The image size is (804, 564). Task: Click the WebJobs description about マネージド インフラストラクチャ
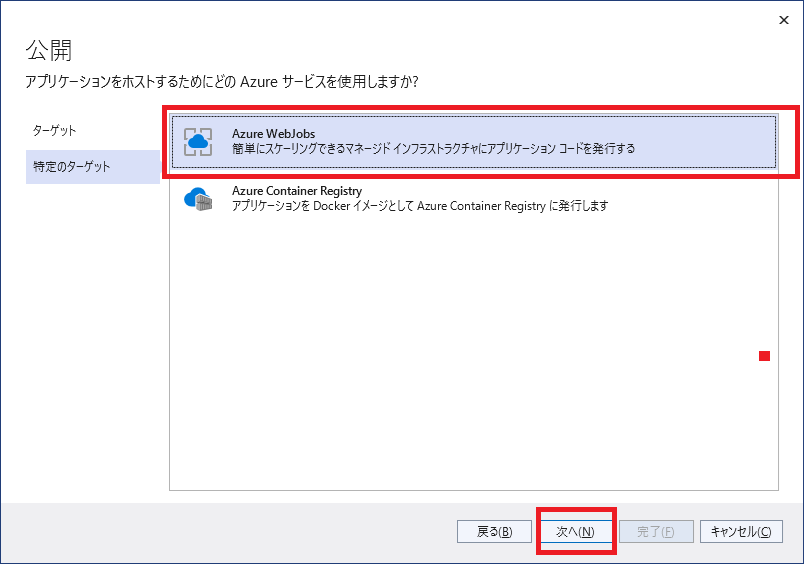point(433,149)
